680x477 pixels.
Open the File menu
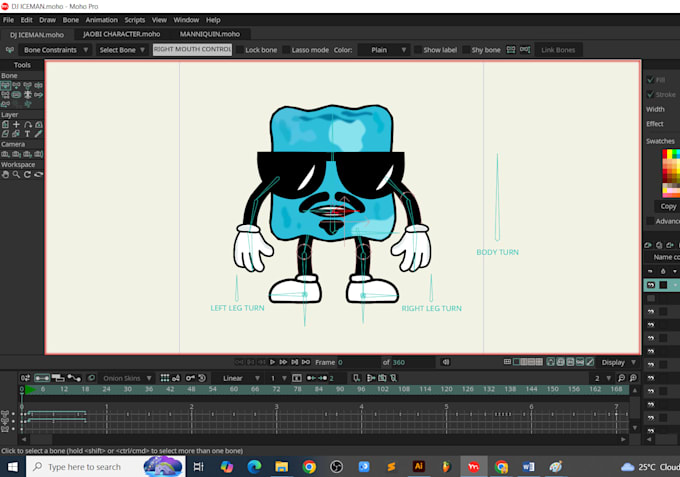coord(8,20)
